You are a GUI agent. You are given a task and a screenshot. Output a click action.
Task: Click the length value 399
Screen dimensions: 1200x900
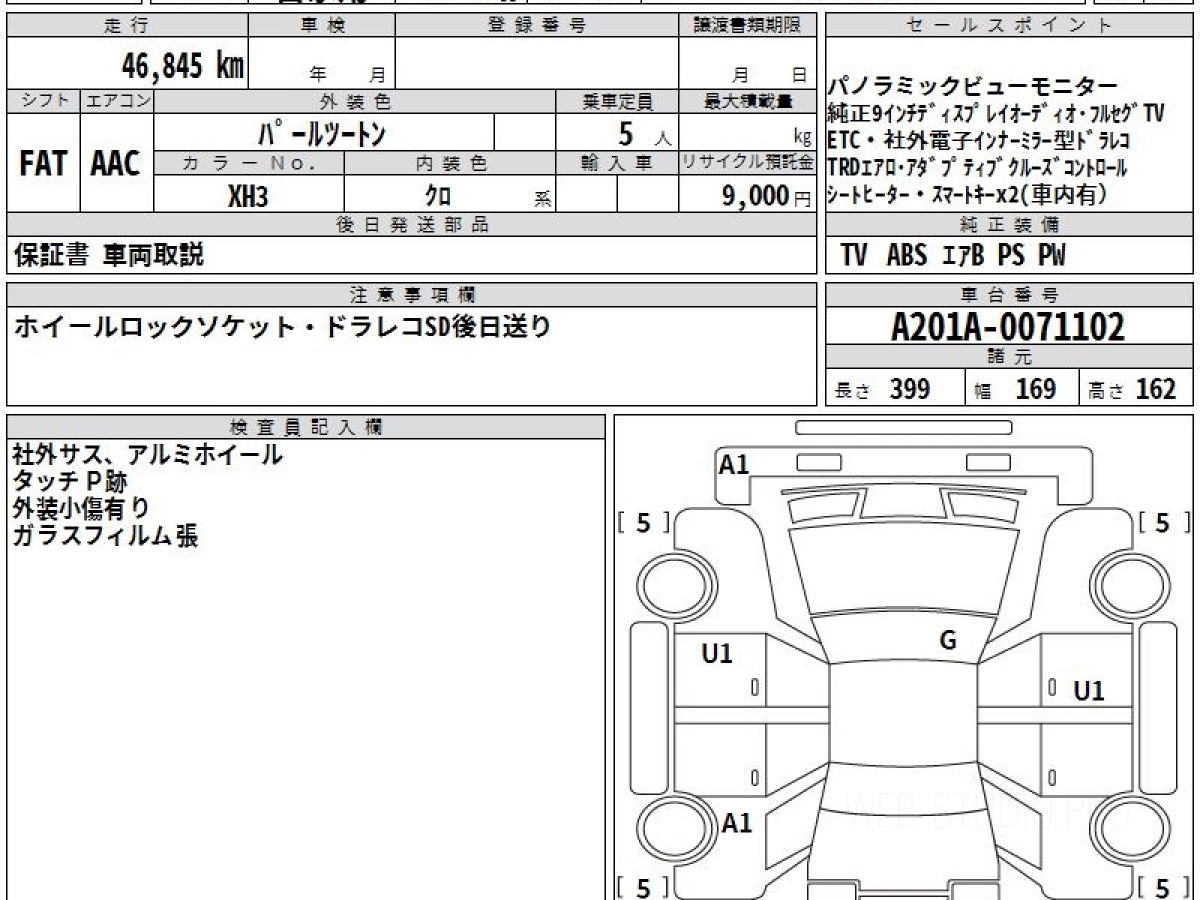click(x=909, y=389)
